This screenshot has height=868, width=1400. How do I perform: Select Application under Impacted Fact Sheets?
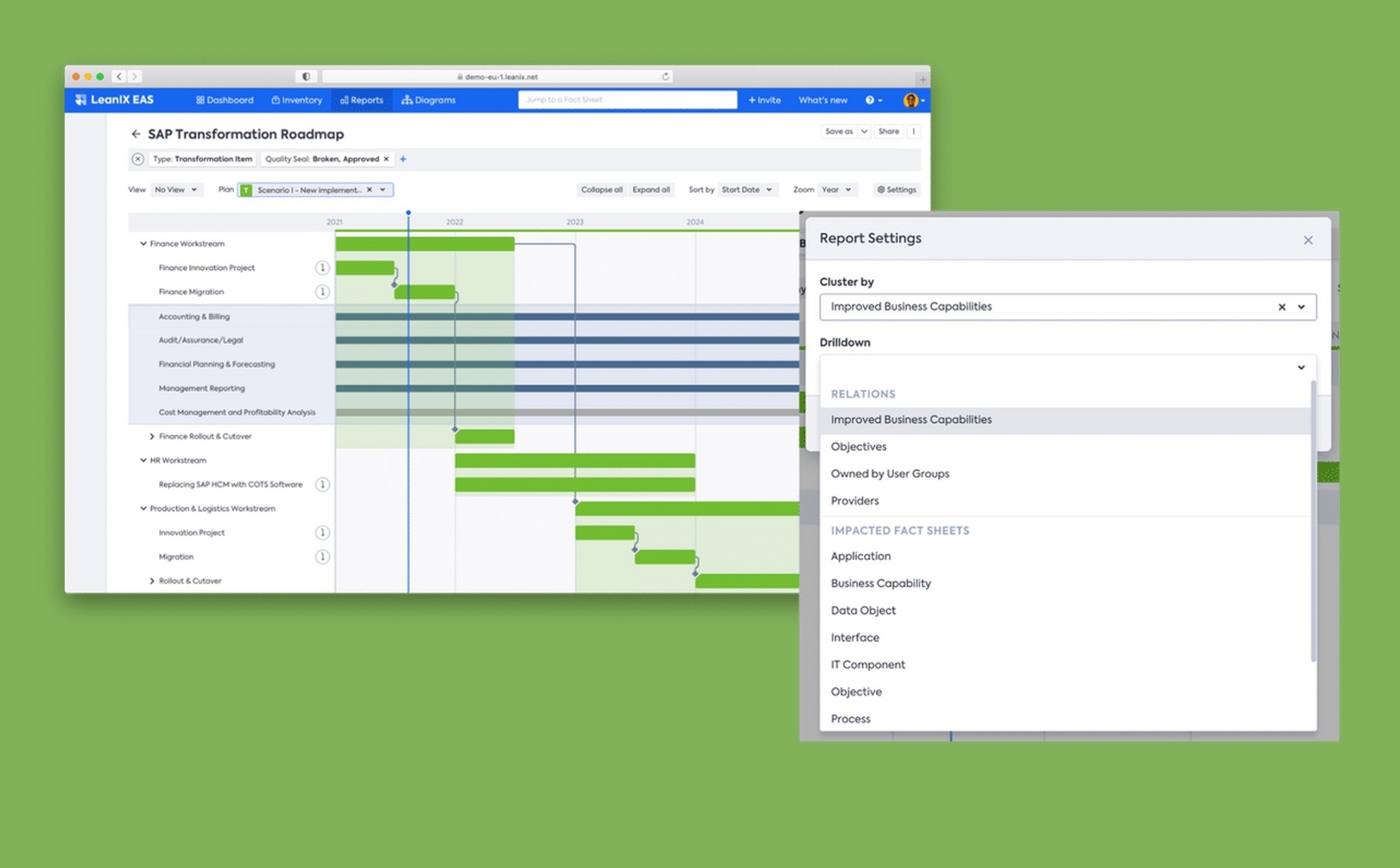[x=1065, y=556]
